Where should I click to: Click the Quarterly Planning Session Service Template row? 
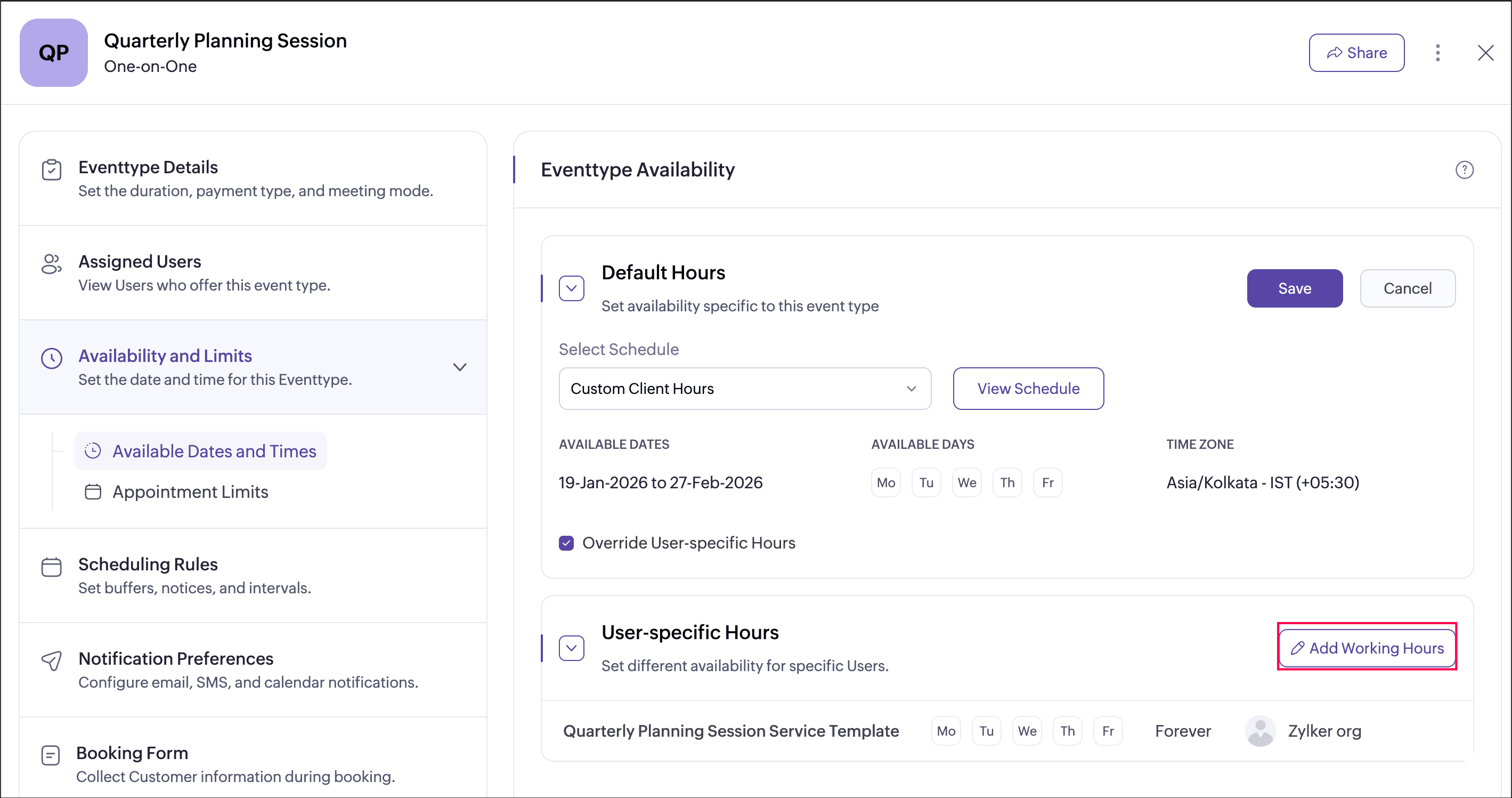(730, 731)
